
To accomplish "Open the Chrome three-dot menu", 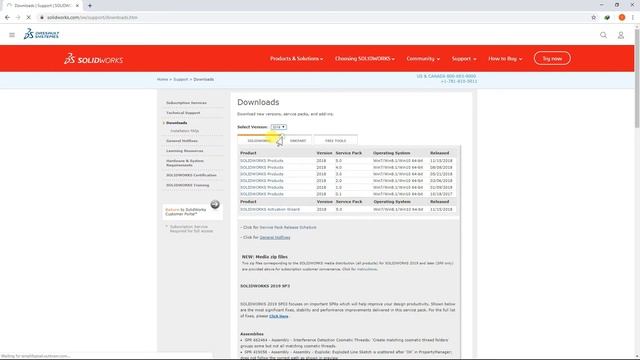I will [x=633, y=18].
